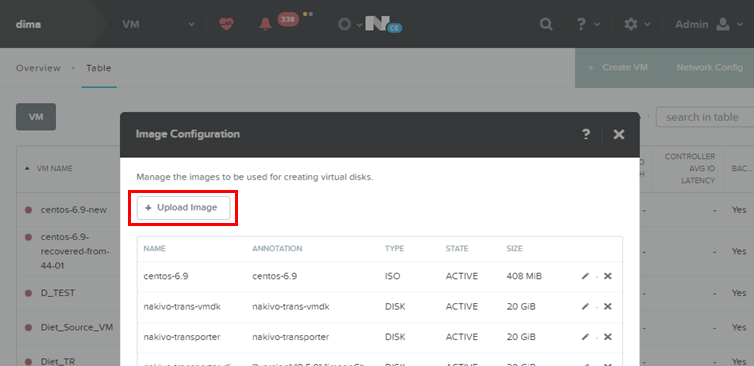Delete the nakivo-transporter image
Viewport: 754px width, 366px height.
click(x=608, y=337)
